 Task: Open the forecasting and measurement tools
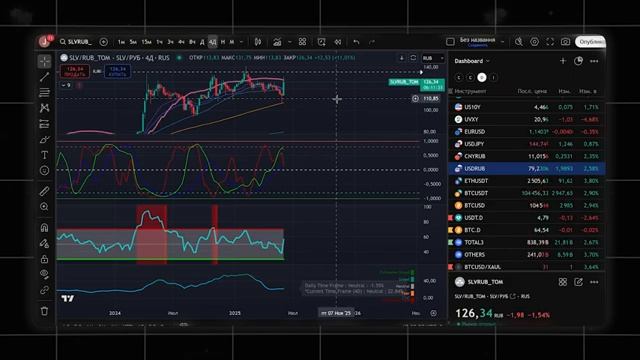coord(44,124)
